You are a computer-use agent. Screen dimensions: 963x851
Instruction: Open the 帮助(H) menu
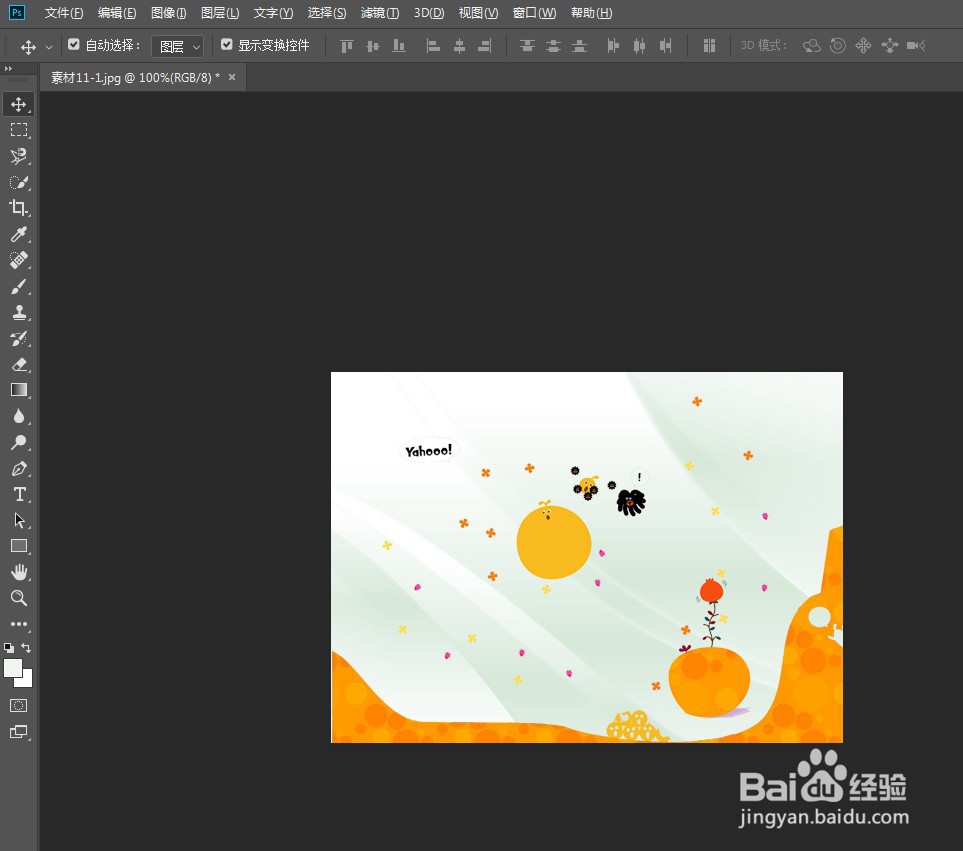tap(591, 13)
